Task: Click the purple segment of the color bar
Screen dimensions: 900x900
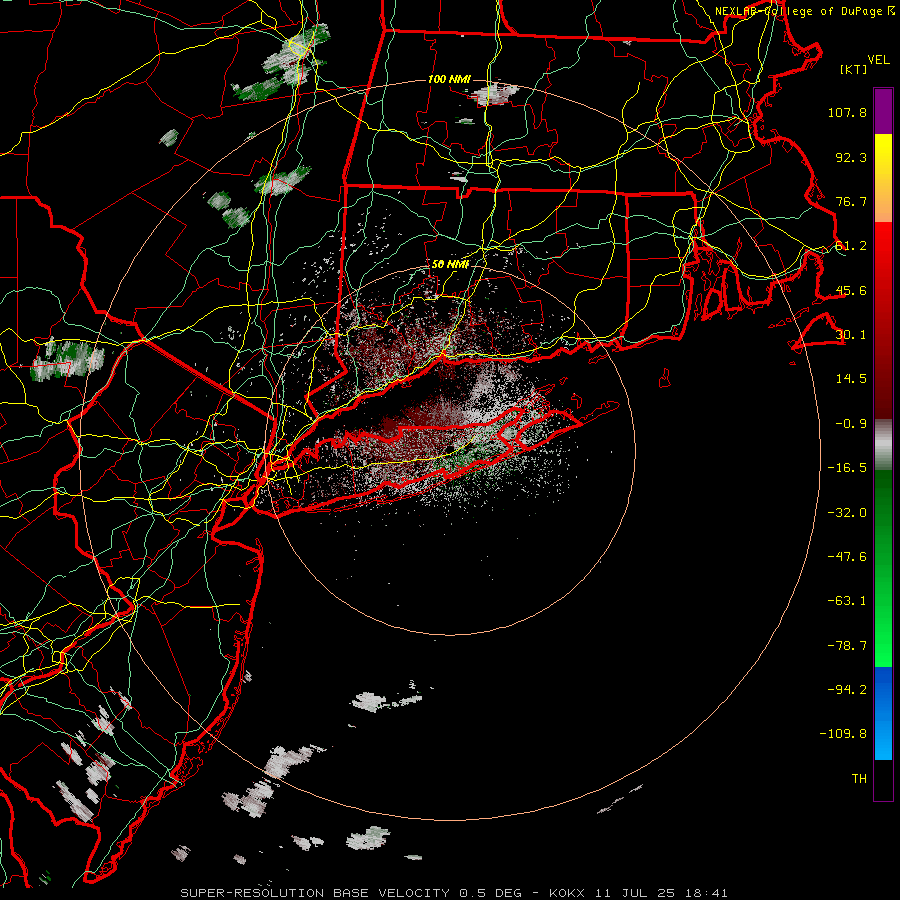Action: coord(883,111)
